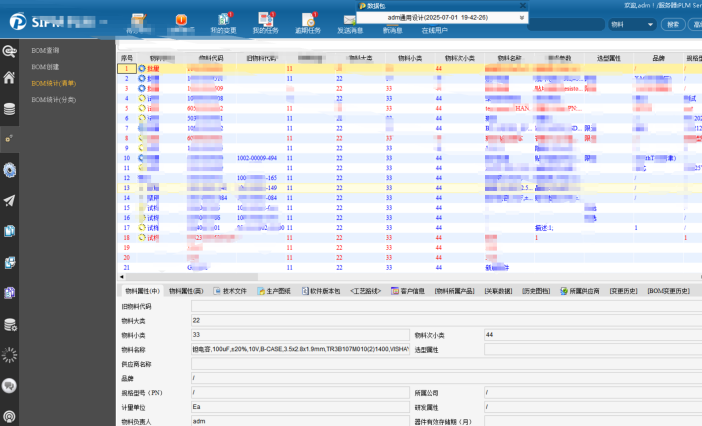Select BOM创建 in the side menu

click(x=45, y=66)
